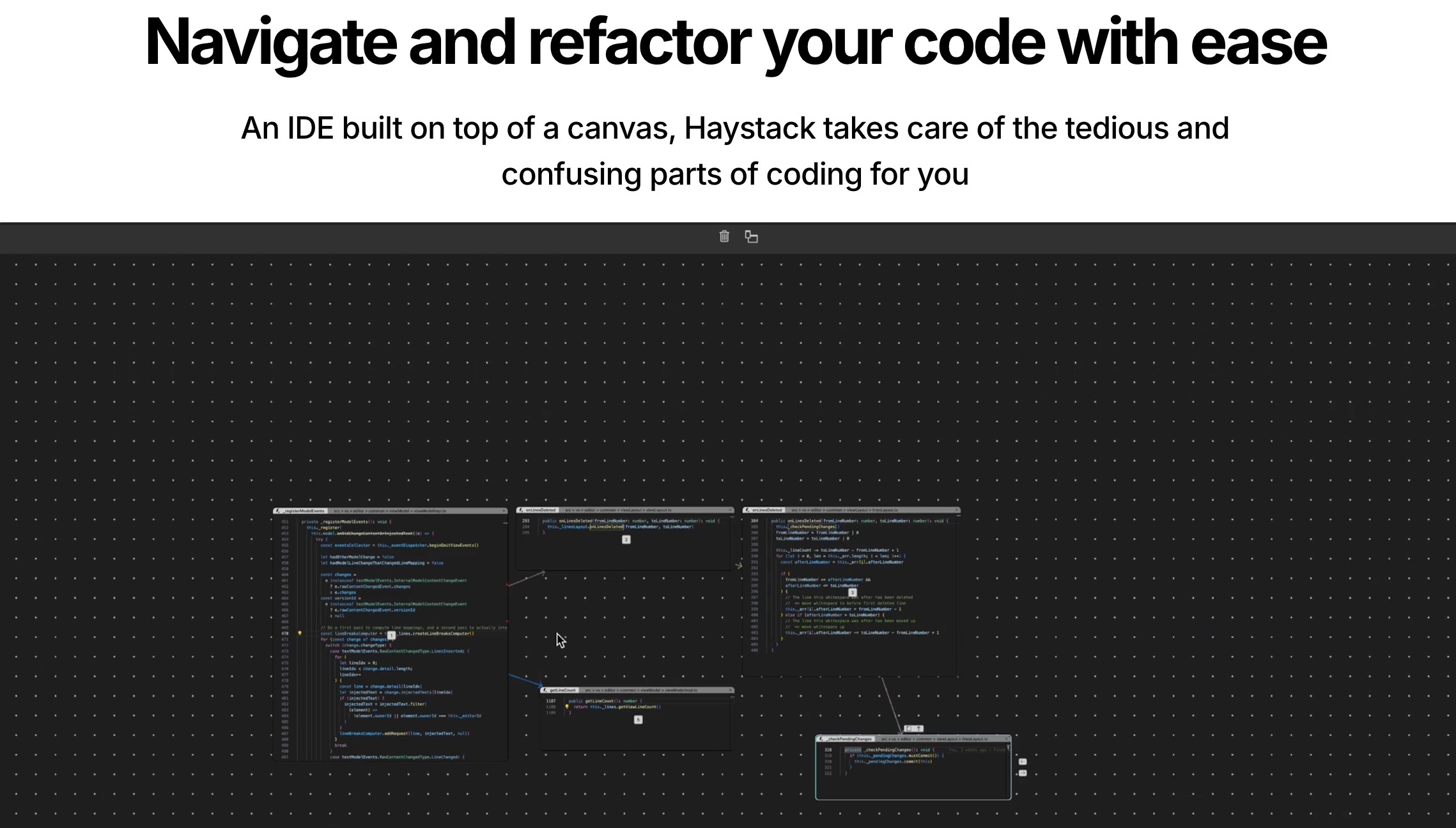Close the _registerModelEvents editor

coord(504,511)
